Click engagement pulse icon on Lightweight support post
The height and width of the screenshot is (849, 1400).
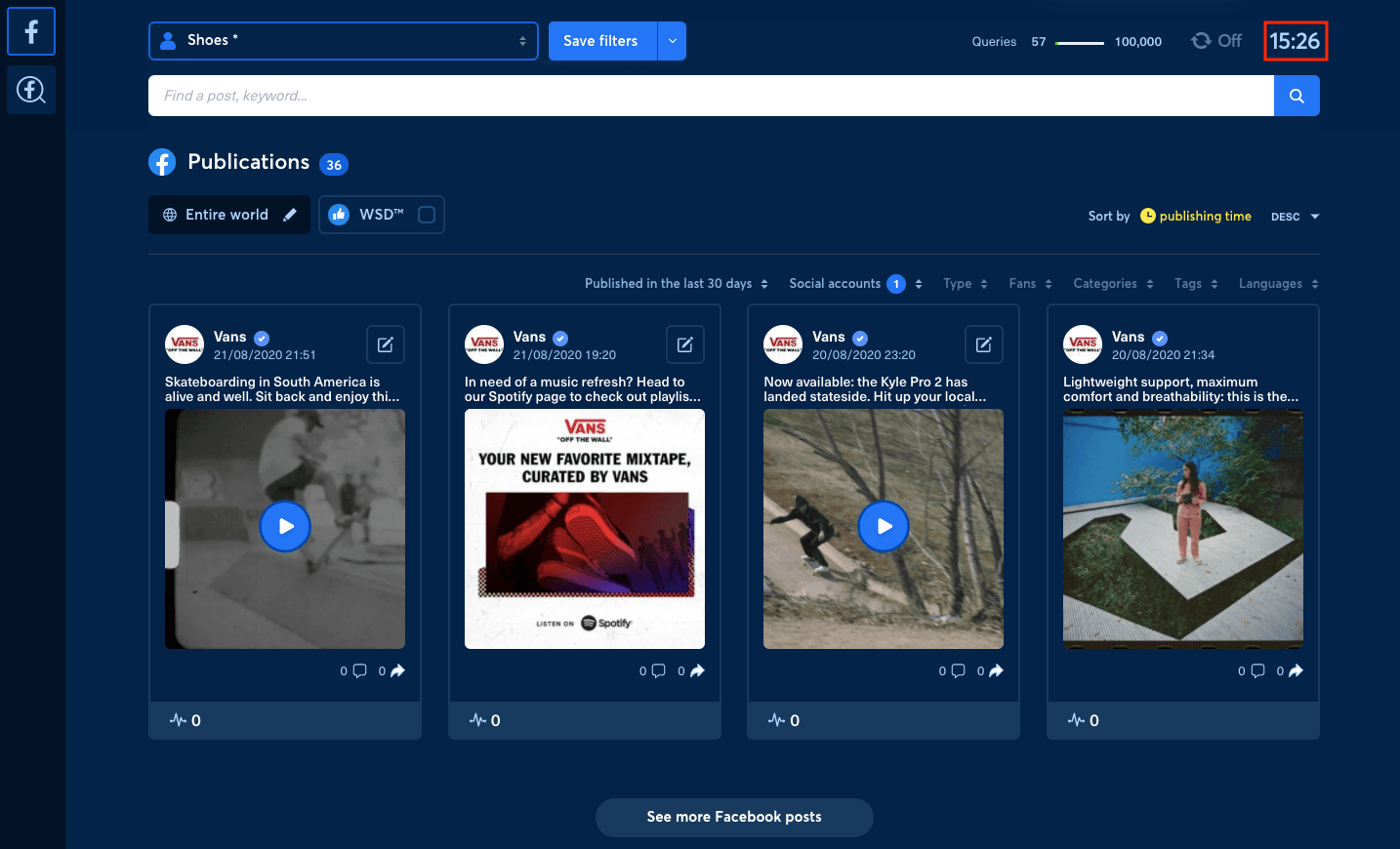click(1076, 720)
